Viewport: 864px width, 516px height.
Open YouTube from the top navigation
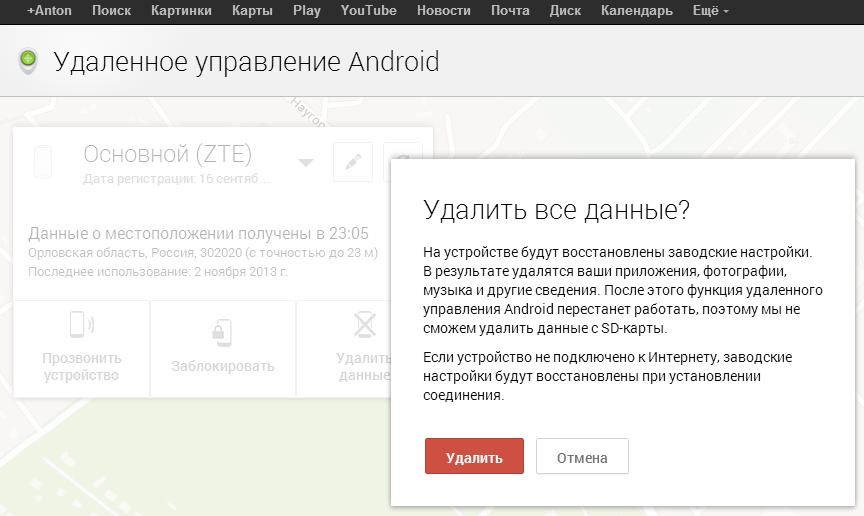coord(368,11)
